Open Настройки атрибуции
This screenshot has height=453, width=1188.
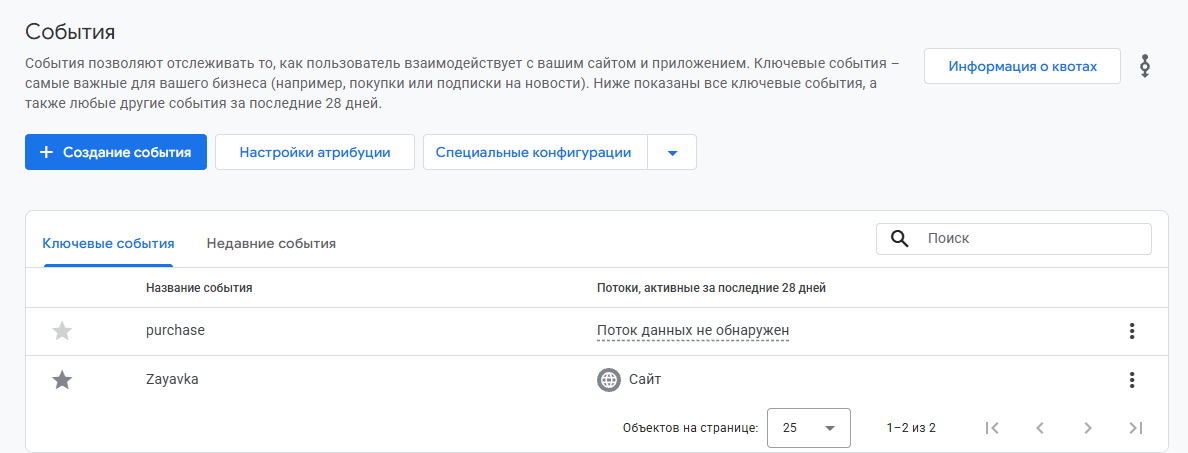tap(314, 152)
